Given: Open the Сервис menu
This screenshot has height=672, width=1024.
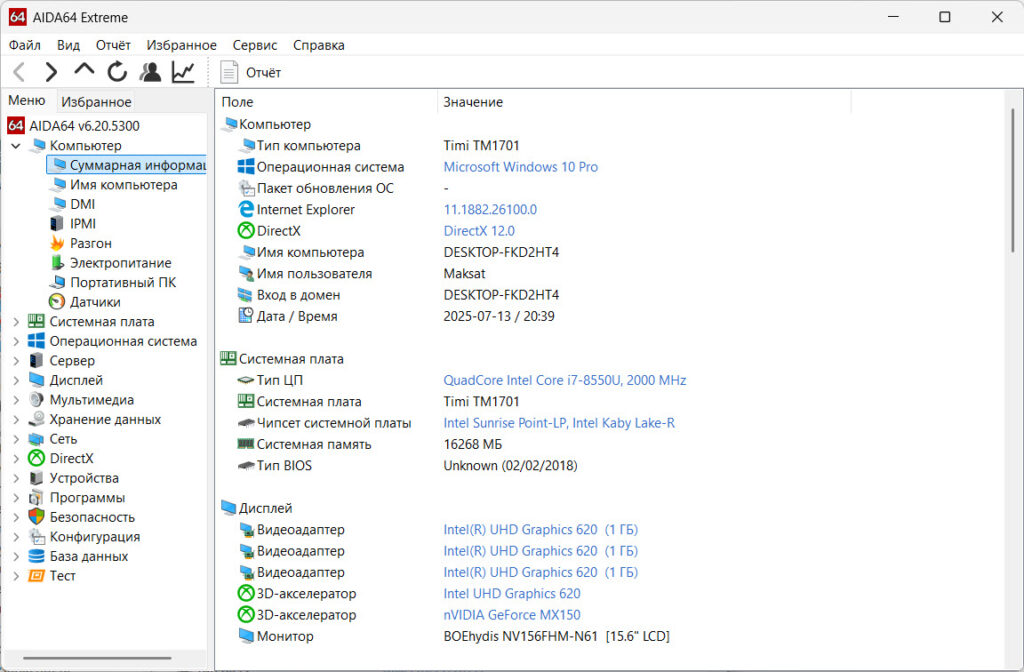Looking at the screenshot, I should (x=255, y=45).
